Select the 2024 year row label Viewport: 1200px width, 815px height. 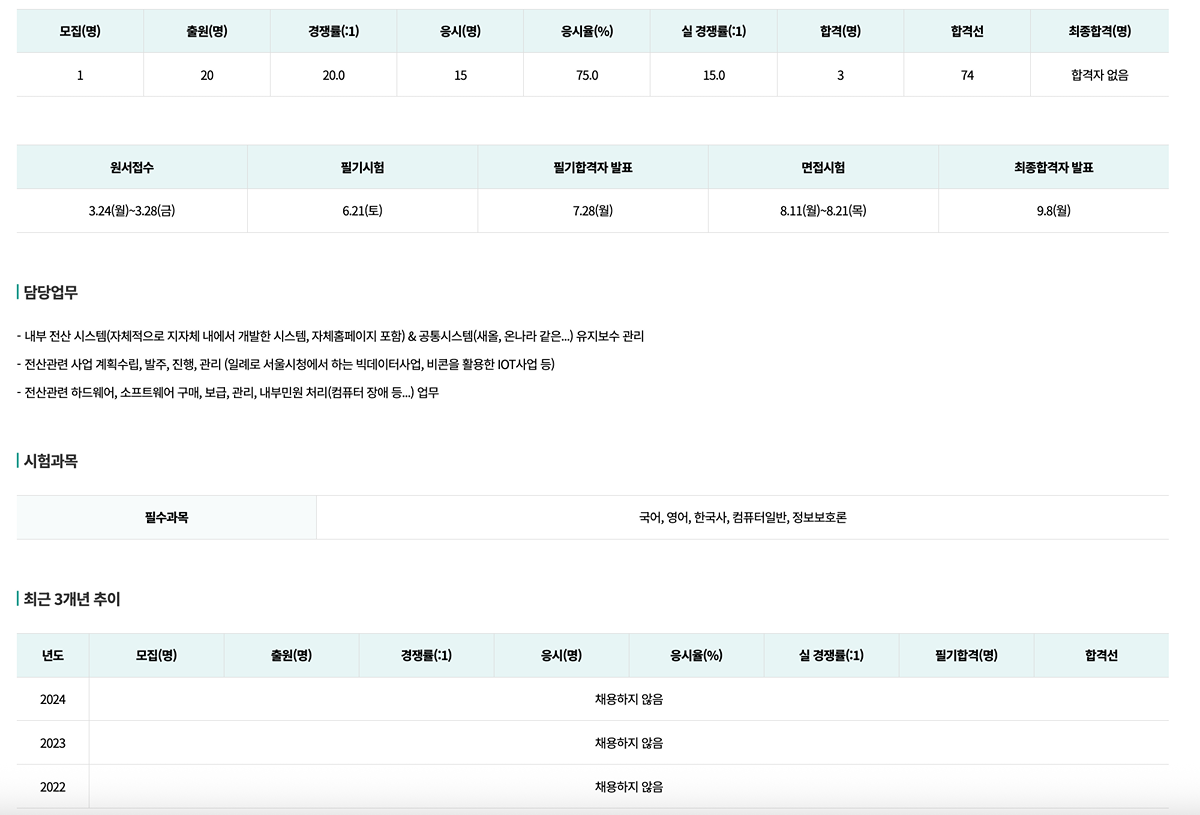tap(53, 699)
